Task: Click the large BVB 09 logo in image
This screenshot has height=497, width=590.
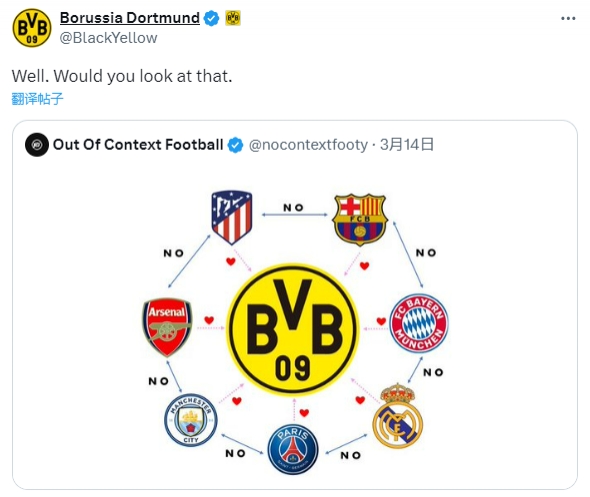Action: [x=293, y=329]
